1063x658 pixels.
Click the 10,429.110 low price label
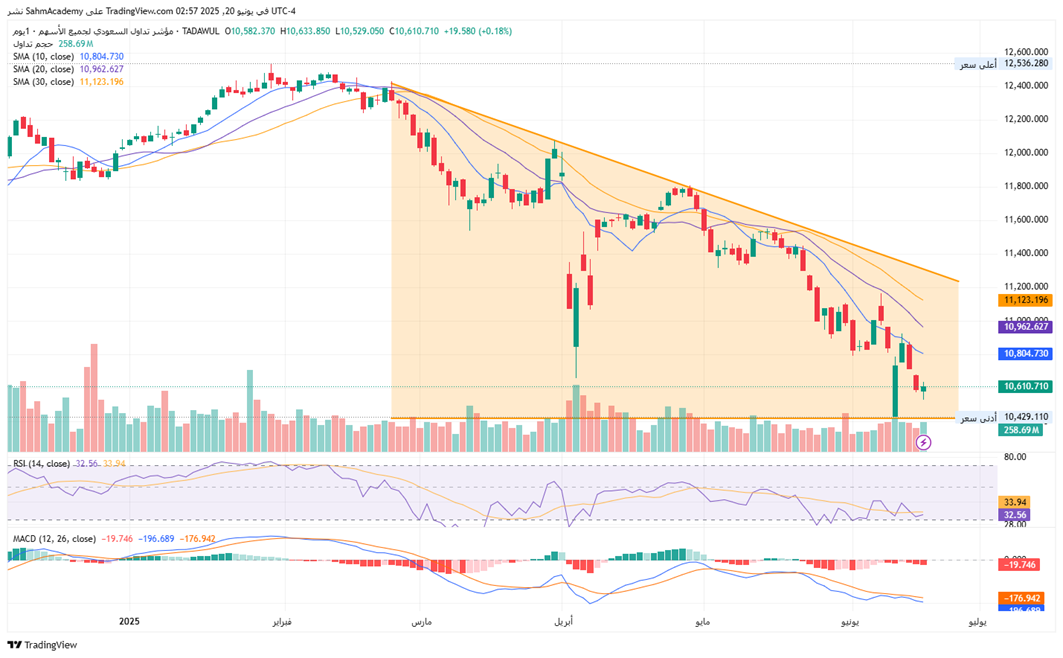[x=1026, y=417]
